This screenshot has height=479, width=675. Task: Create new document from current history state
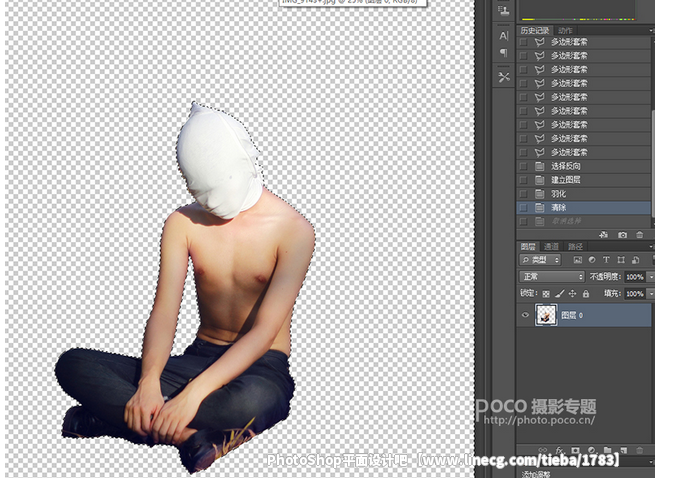click(604, 235)
